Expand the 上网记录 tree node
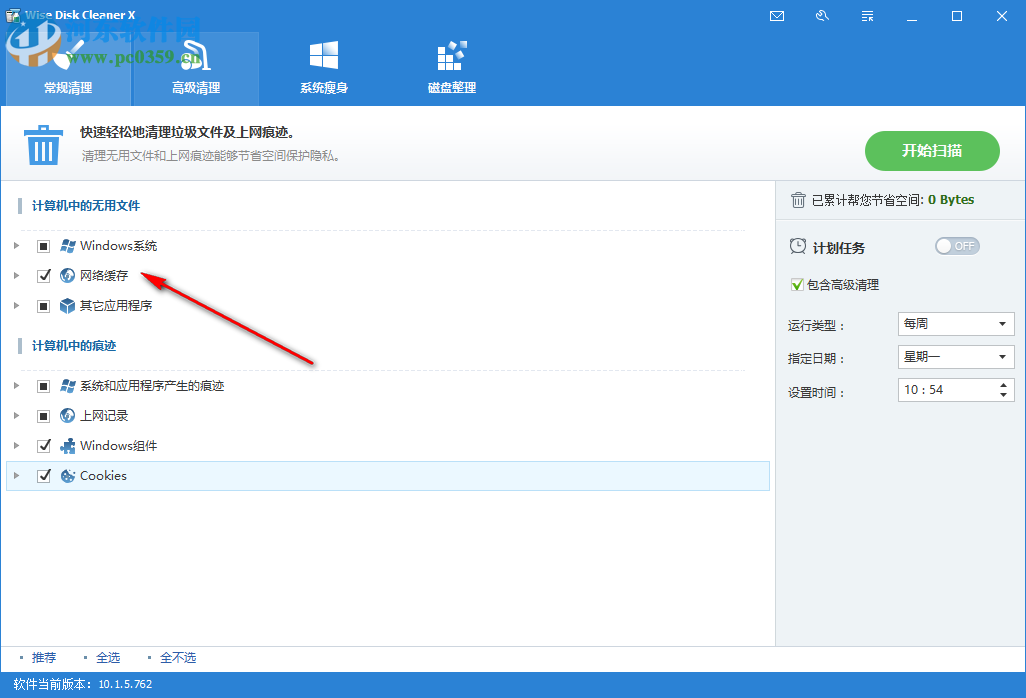 [16, 415]
